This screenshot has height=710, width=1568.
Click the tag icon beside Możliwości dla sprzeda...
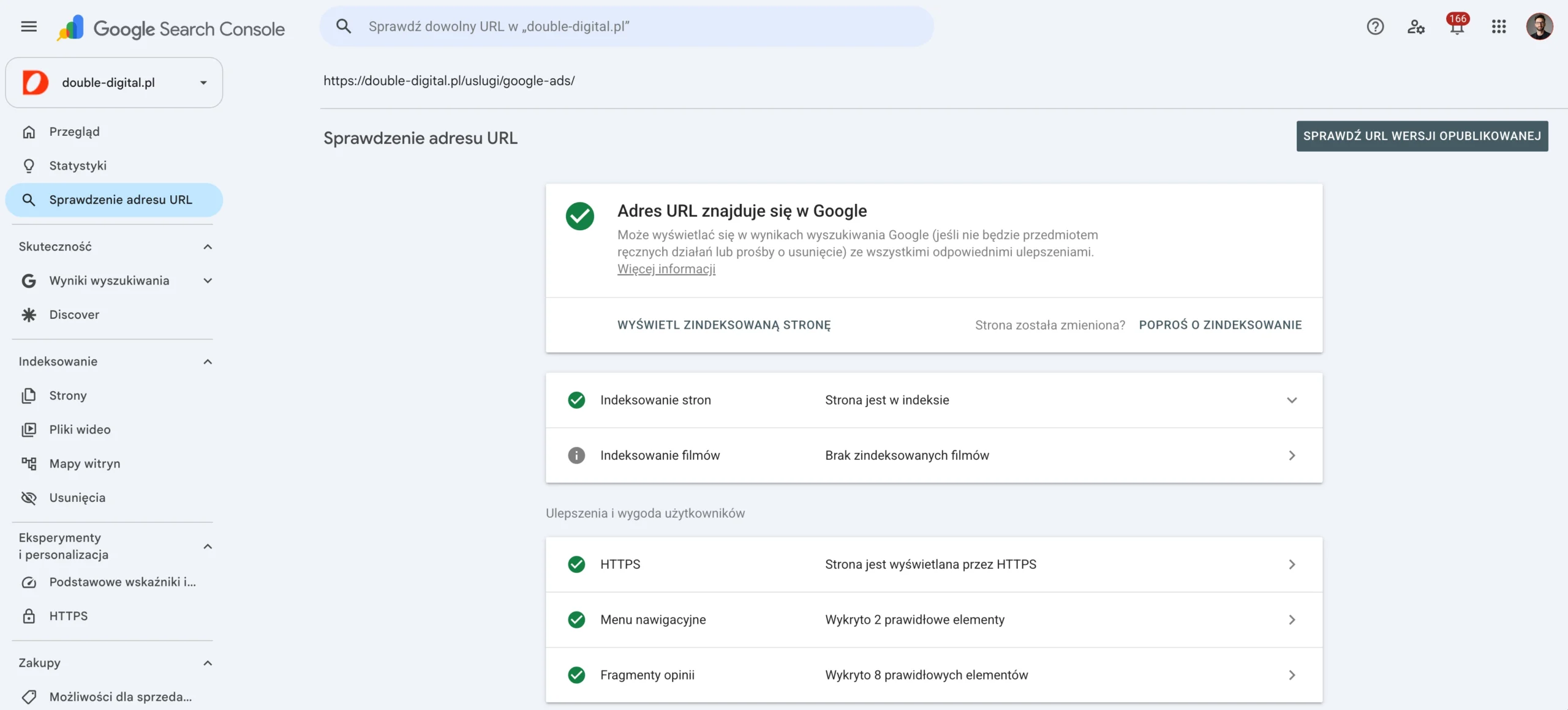pos(29,697)
